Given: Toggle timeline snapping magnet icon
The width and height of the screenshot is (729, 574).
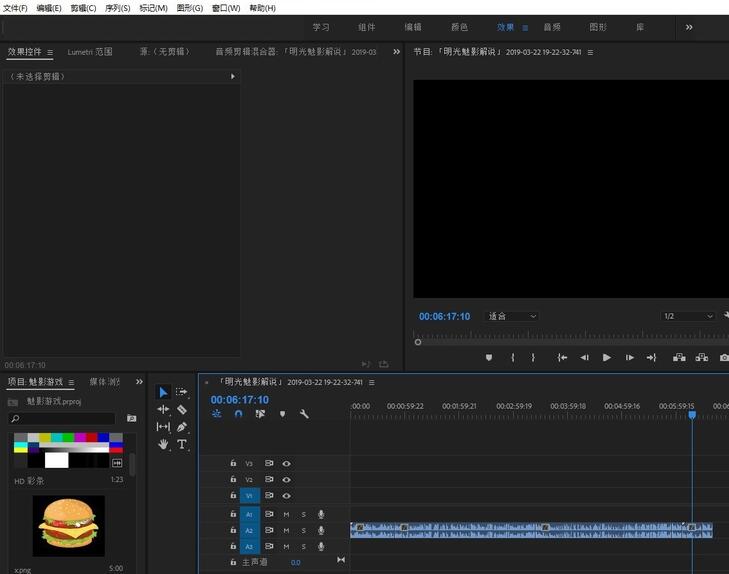Looking at the screenshot, I should [x=238, y=414].
